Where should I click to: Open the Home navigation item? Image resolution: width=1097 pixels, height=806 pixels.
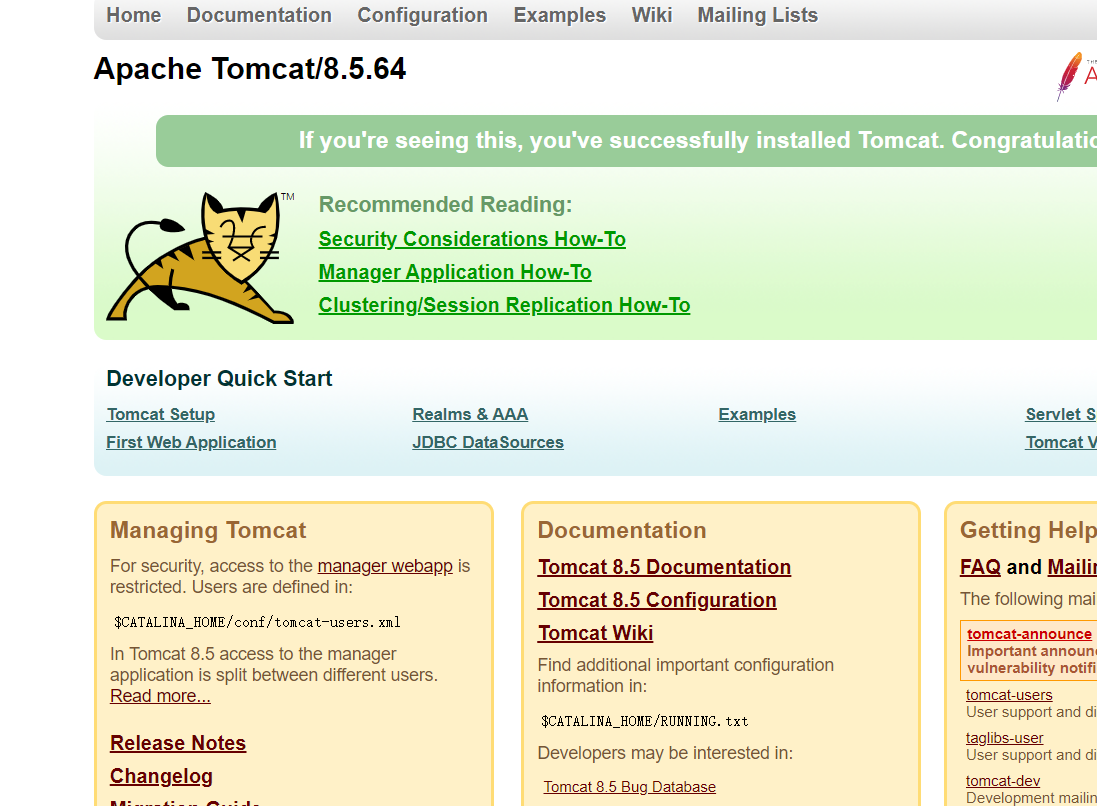pos(134,15)
